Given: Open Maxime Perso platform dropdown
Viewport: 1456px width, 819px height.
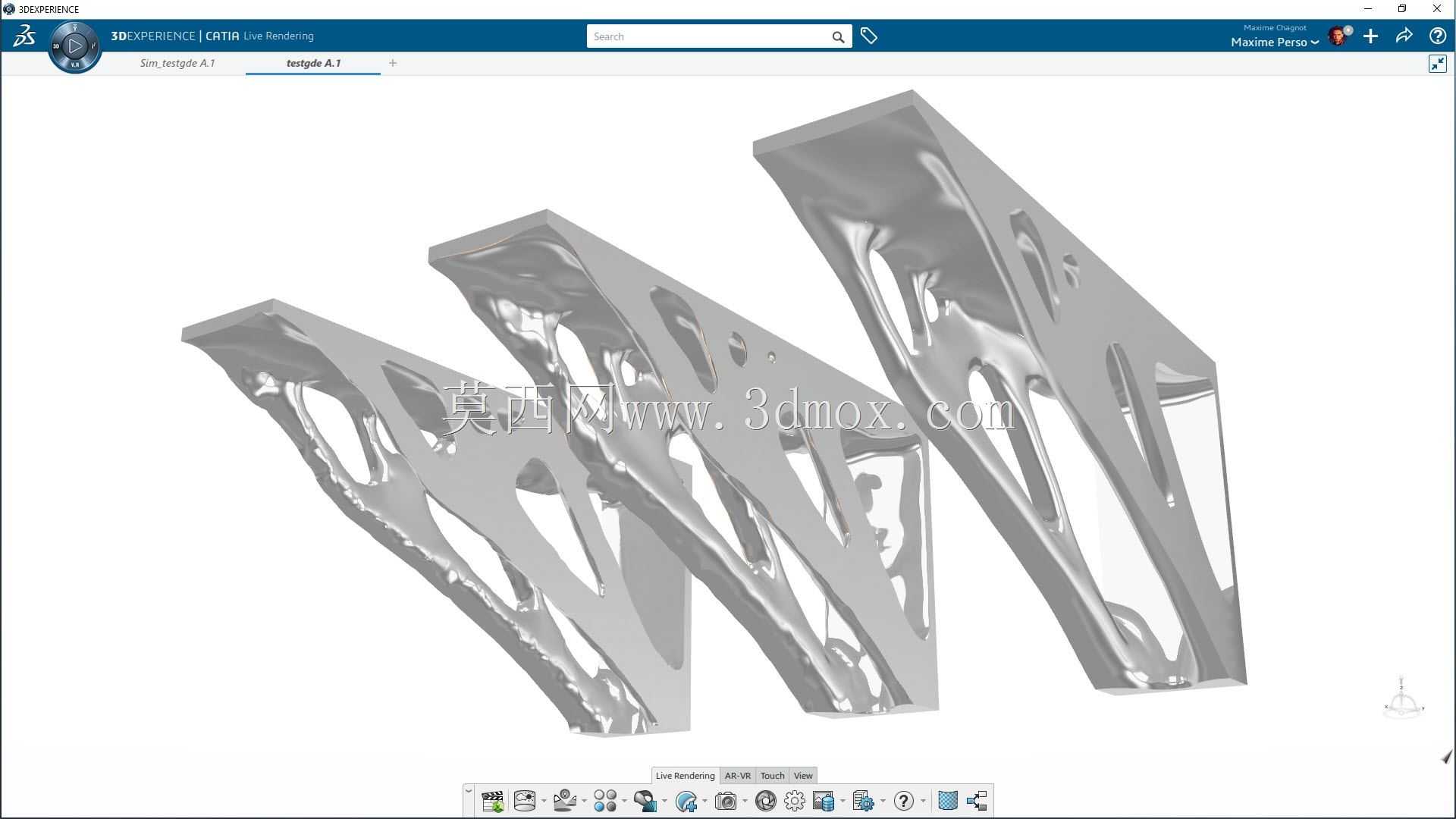Looking at the screenshot, I should 1274,42.
